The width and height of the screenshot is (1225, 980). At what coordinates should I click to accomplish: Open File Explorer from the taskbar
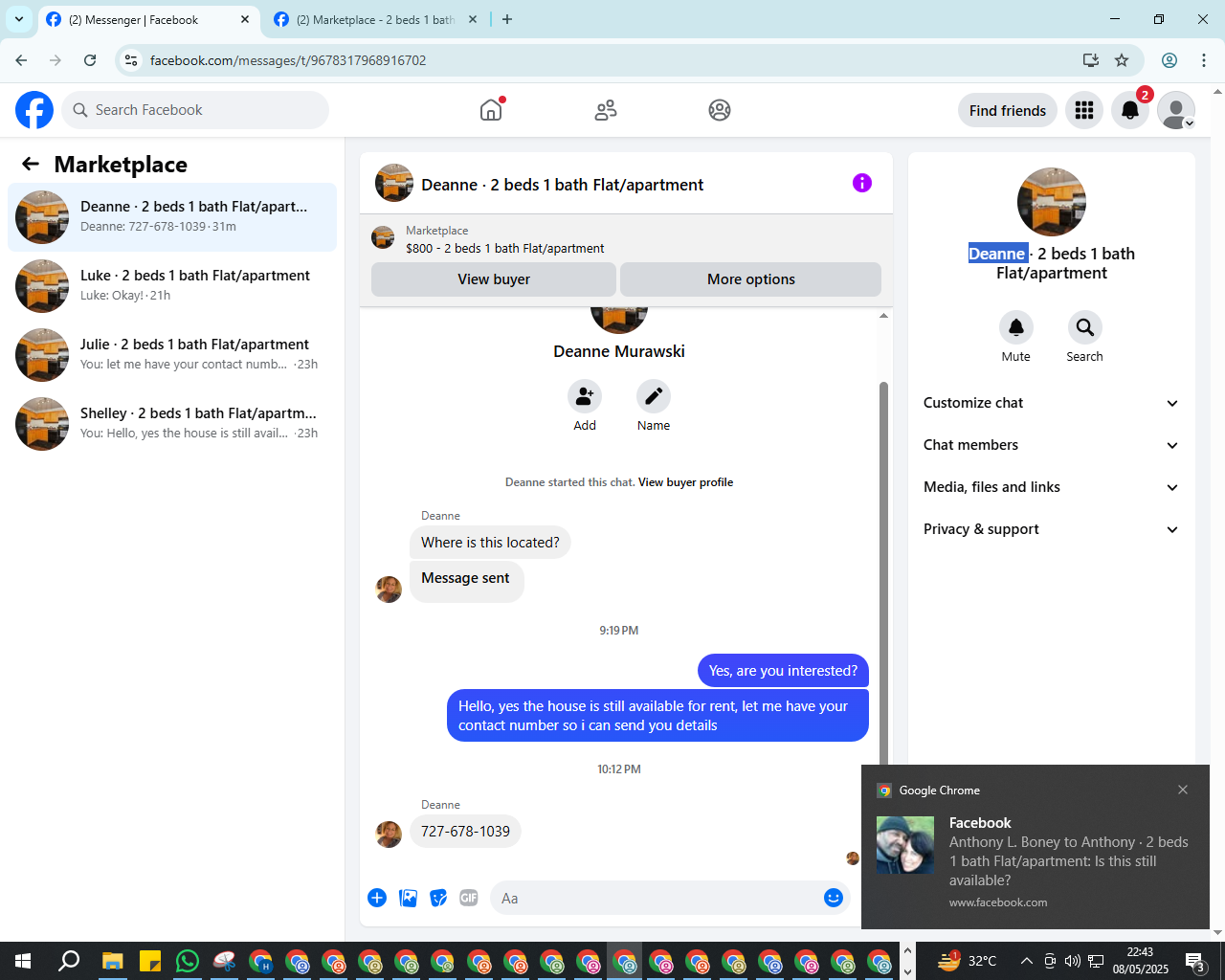(113, 961)
